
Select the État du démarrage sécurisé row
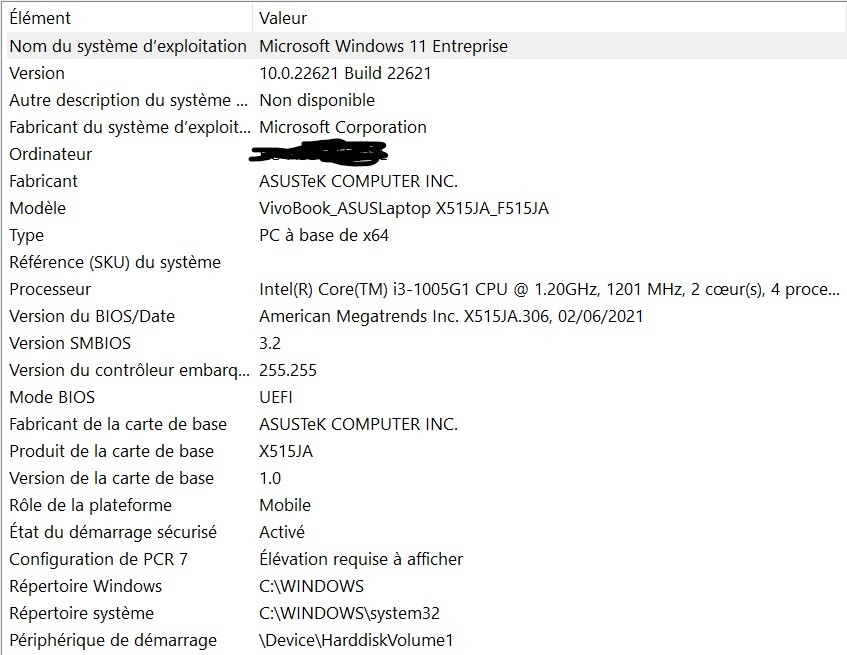point(425,532)
